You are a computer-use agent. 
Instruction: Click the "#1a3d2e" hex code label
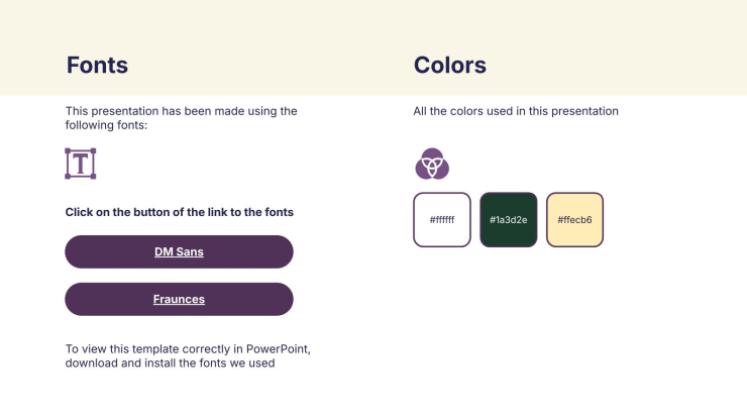click(508, 220)
